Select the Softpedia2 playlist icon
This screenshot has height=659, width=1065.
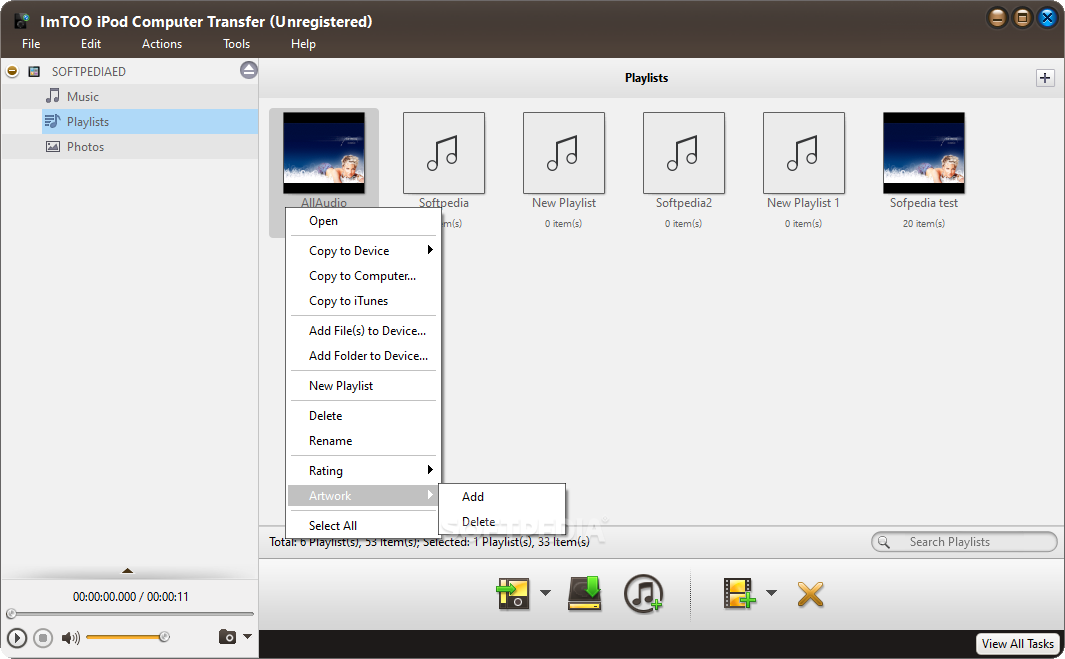(684, 153)
